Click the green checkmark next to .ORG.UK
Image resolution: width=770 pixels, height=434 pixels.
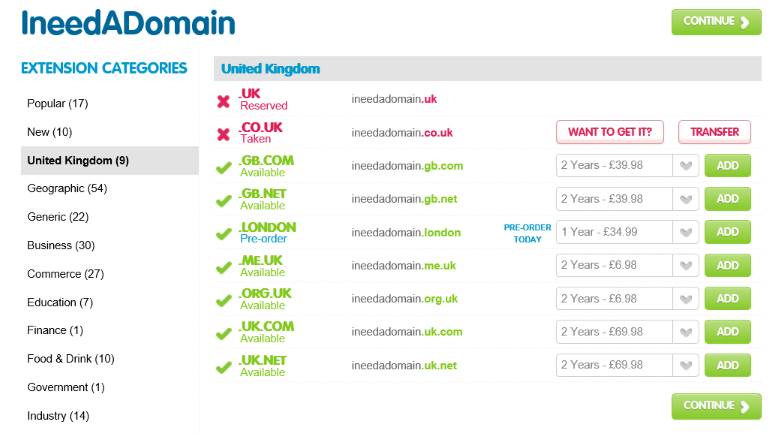tap(224, 300)
